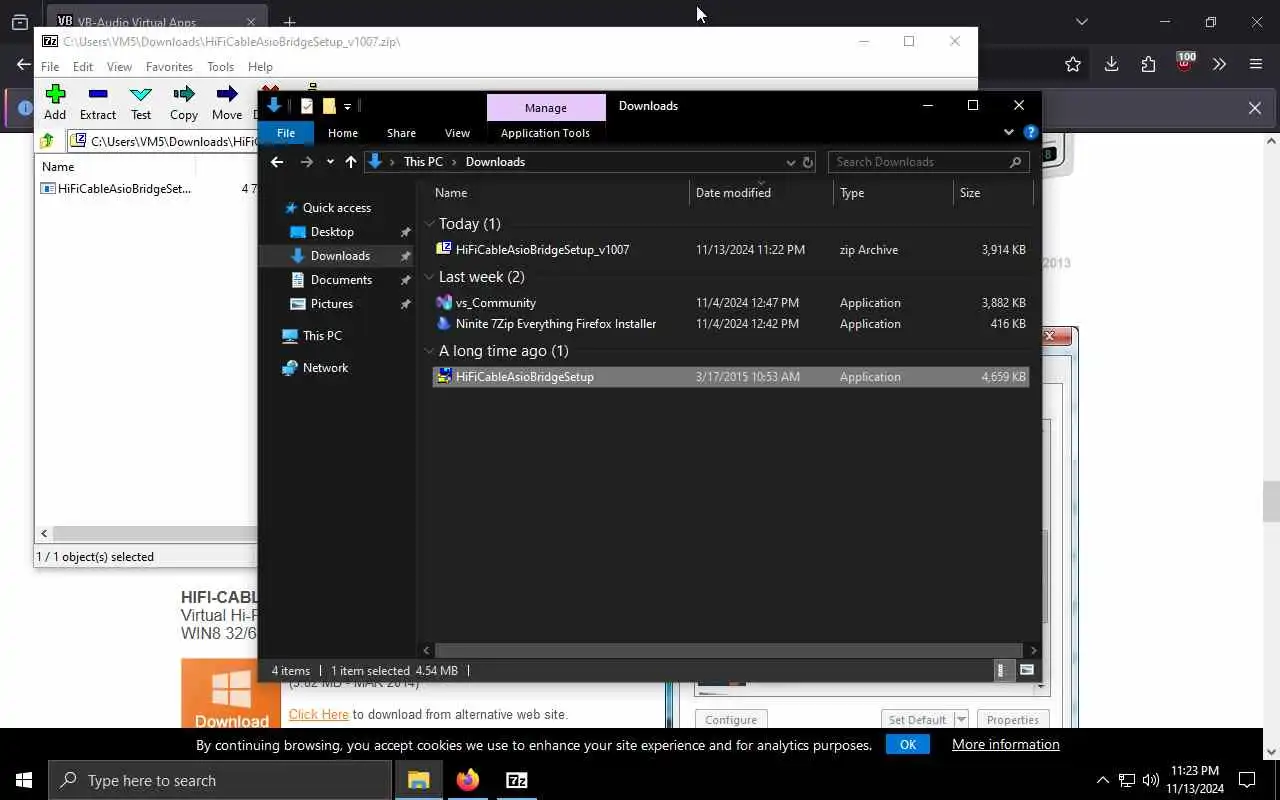
Task: Select Network in navigation pane
Action: [x=325, y=368]
